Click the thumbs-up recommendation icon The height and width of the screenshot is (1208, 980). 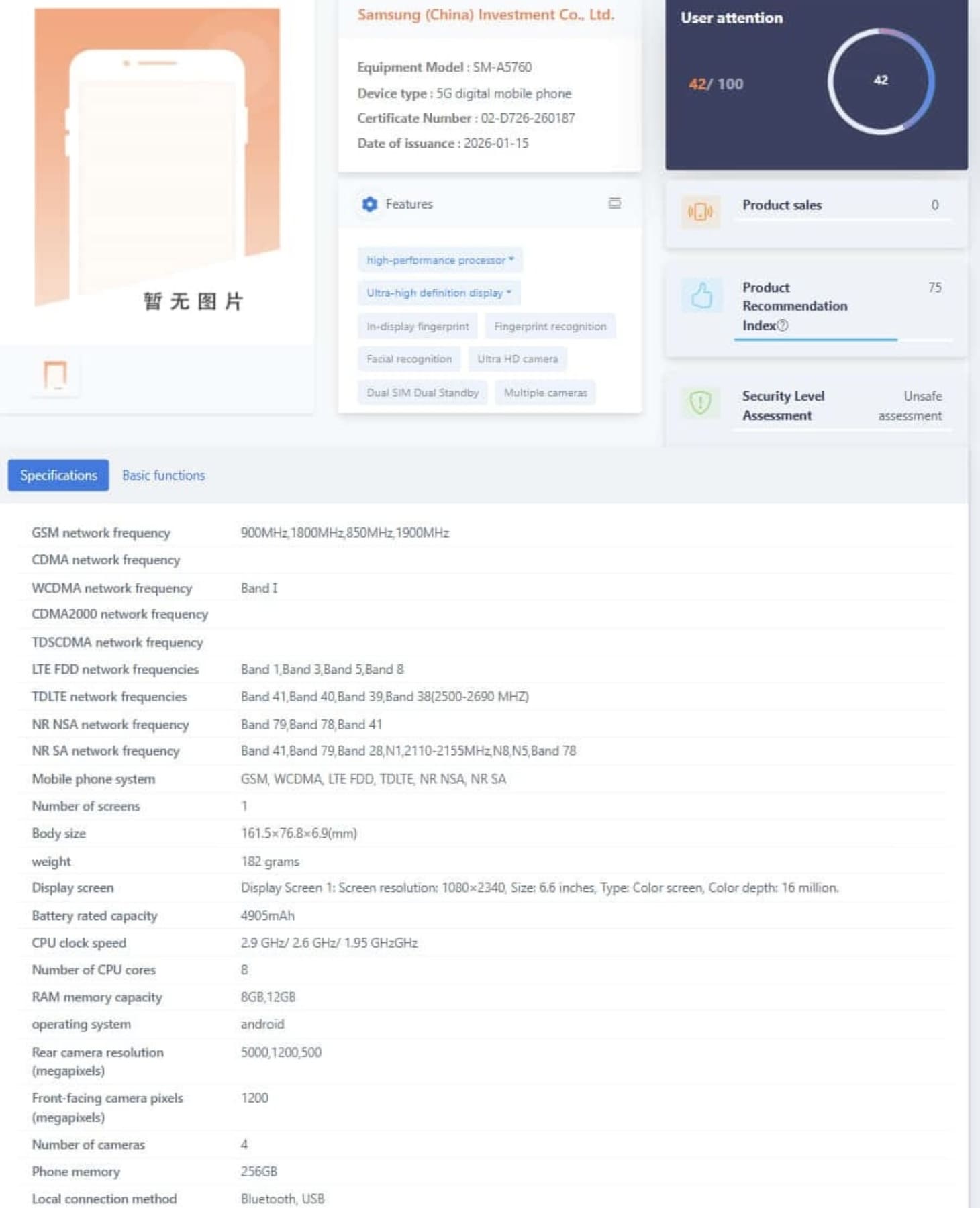(x=701, y=295)
